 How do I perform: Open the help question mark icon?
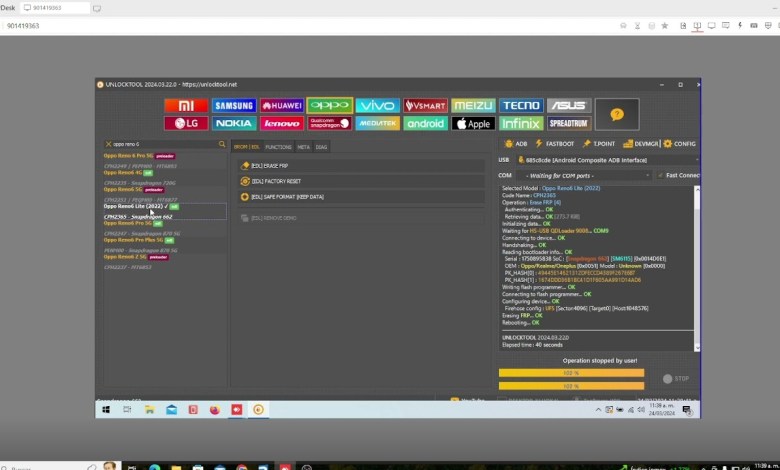click(616, 115)
